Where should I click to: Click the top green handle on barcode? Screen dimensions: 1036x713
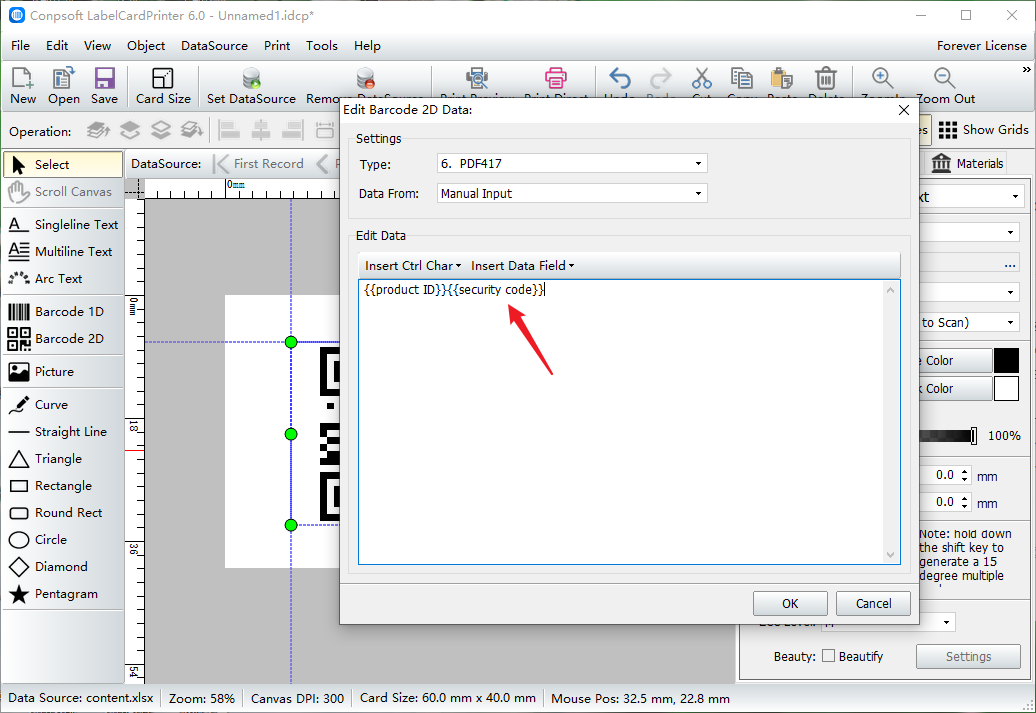pyautogui.click(x=291, y=342)
